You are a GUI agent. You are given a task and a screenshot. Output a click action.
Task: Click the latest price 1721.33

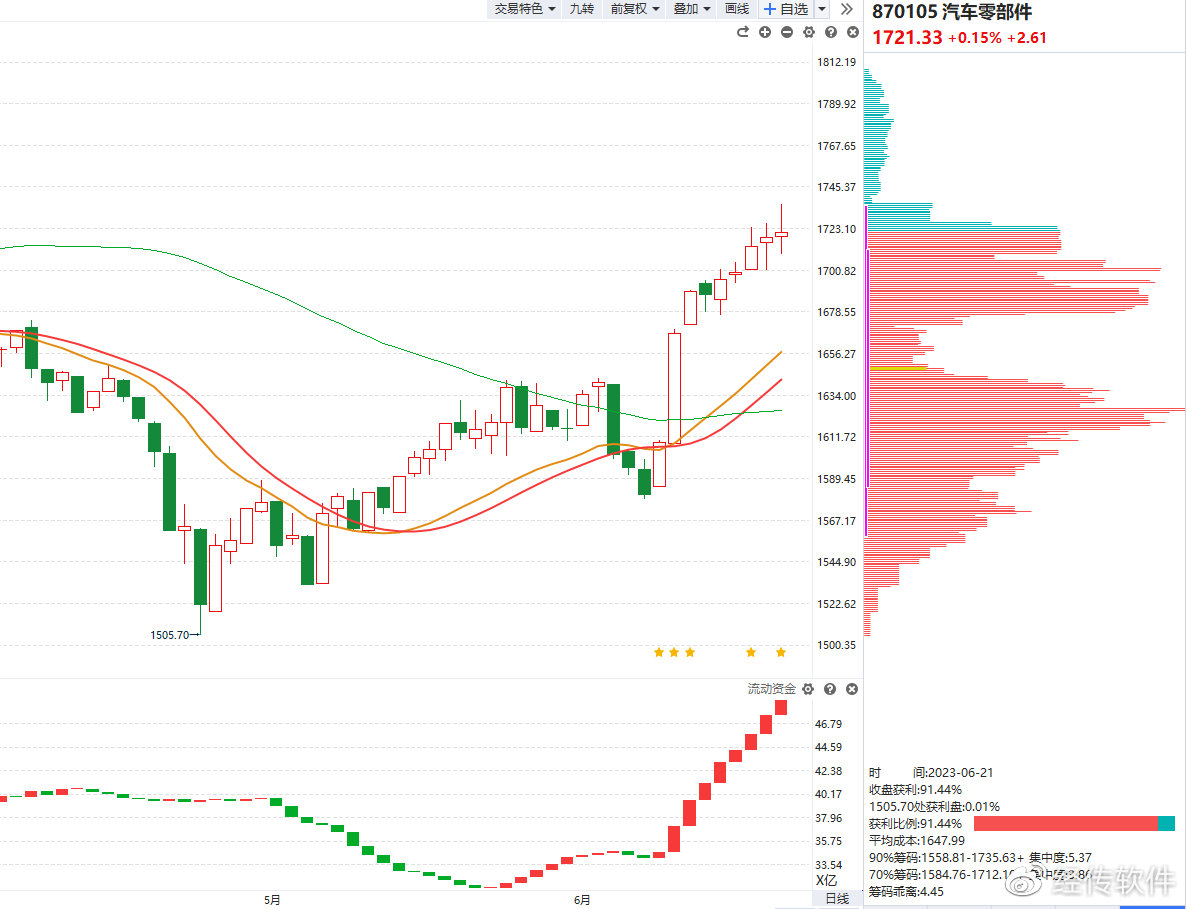[907, 38]
